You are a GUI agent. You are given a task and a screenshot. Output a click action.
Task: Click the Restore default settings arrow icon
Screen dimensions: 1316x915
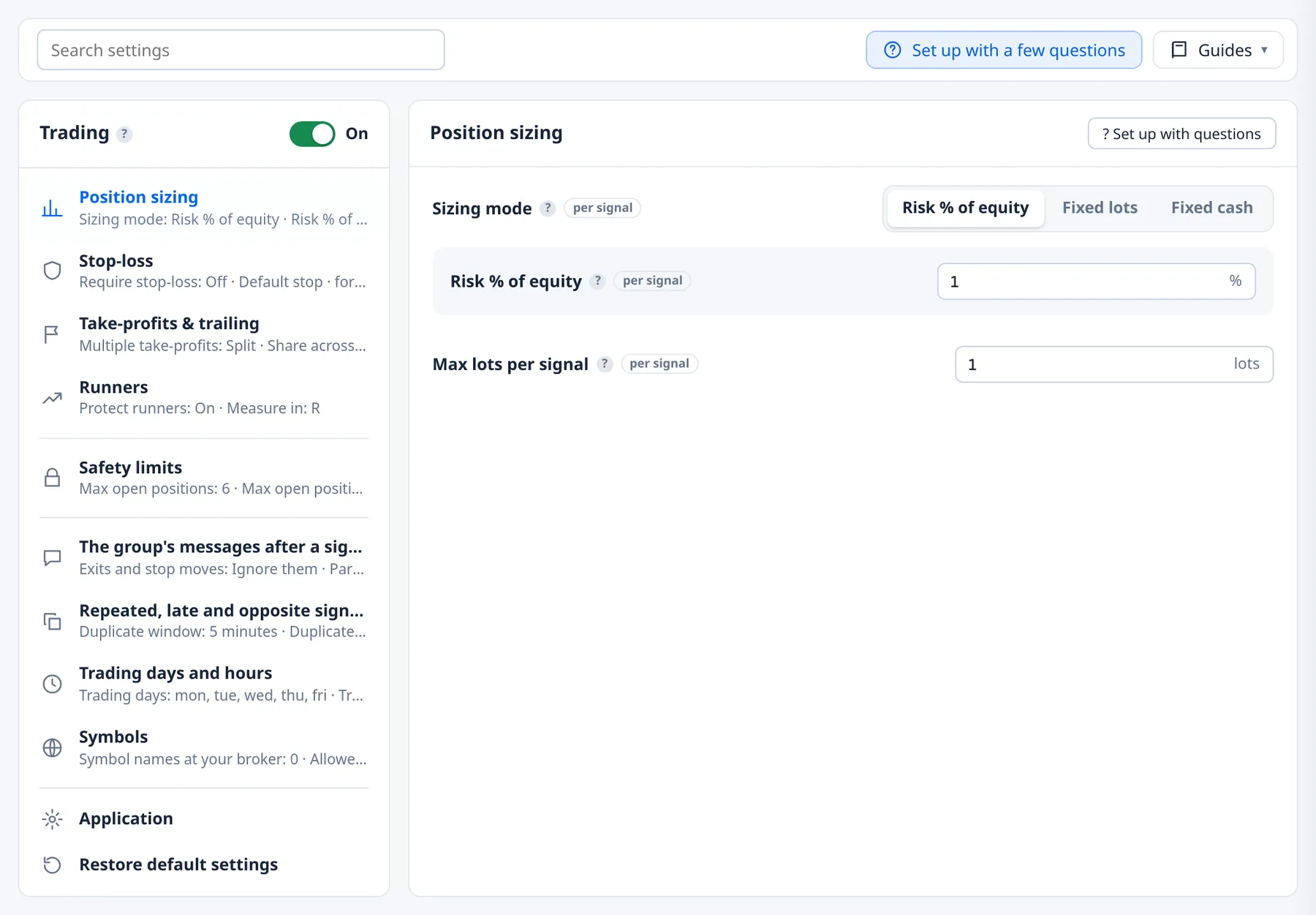pos(52,865)
